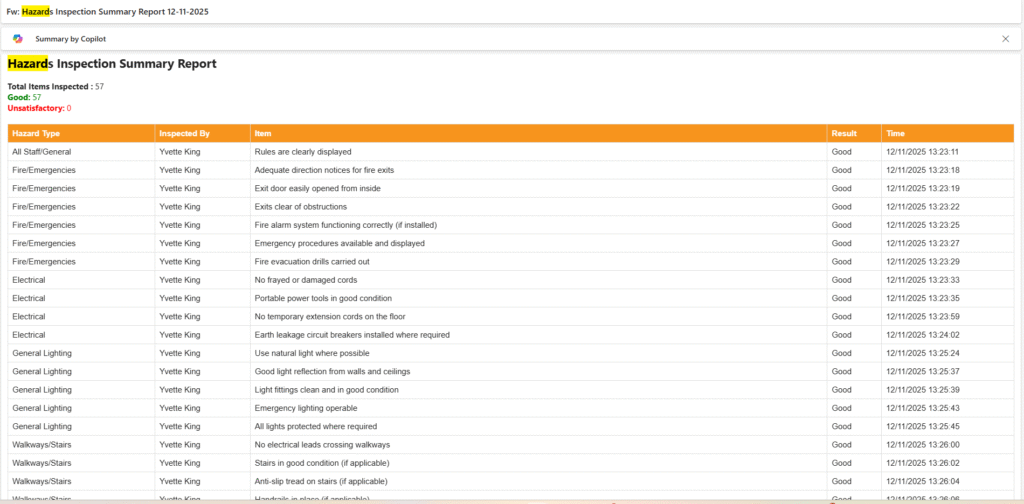Click 'Anti-slip tread on stairs' item

(322, 481)
